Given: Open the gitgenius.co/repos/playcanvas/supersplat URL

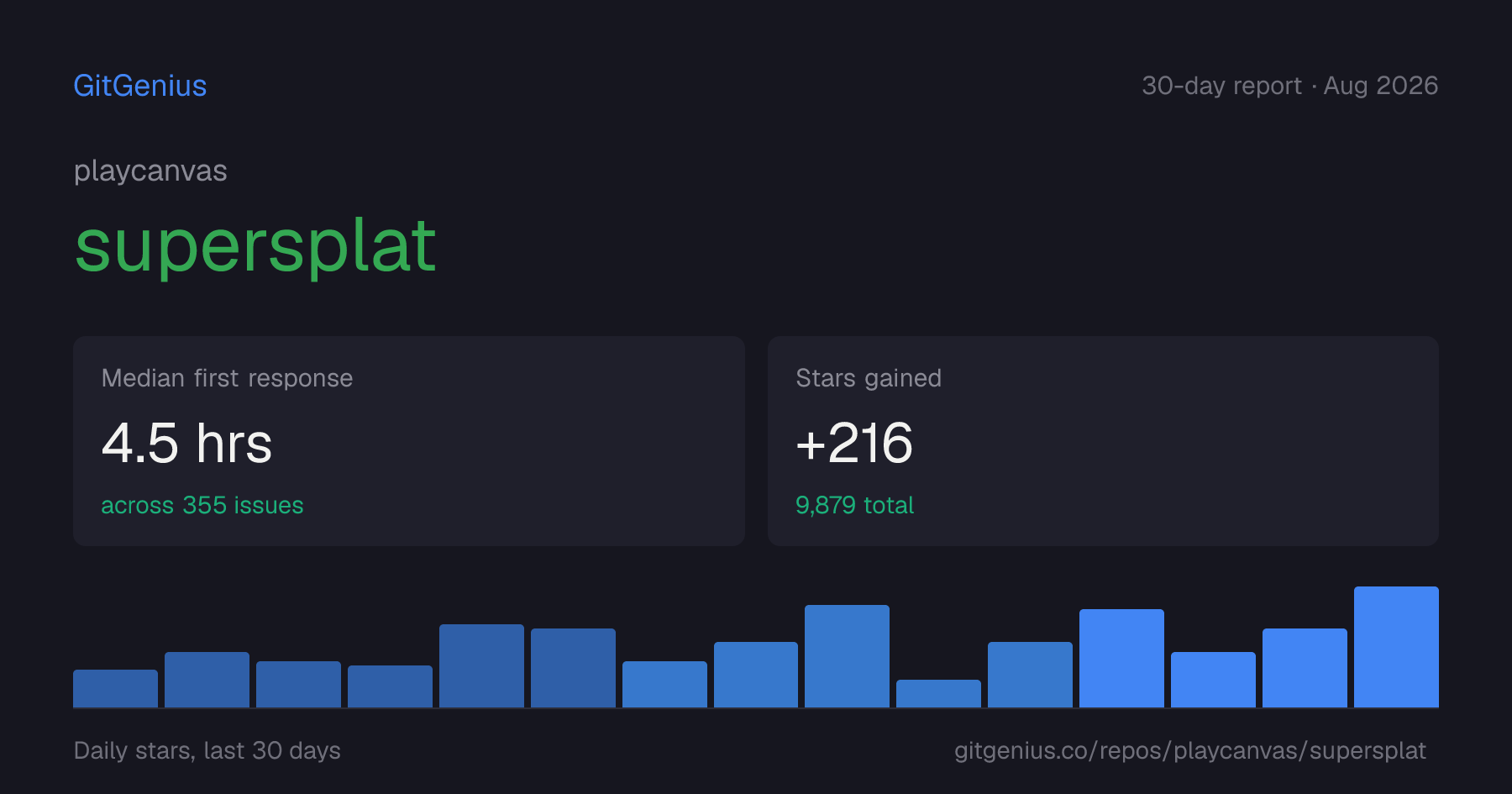Looking at the screenshot, I should (1190, 750).
